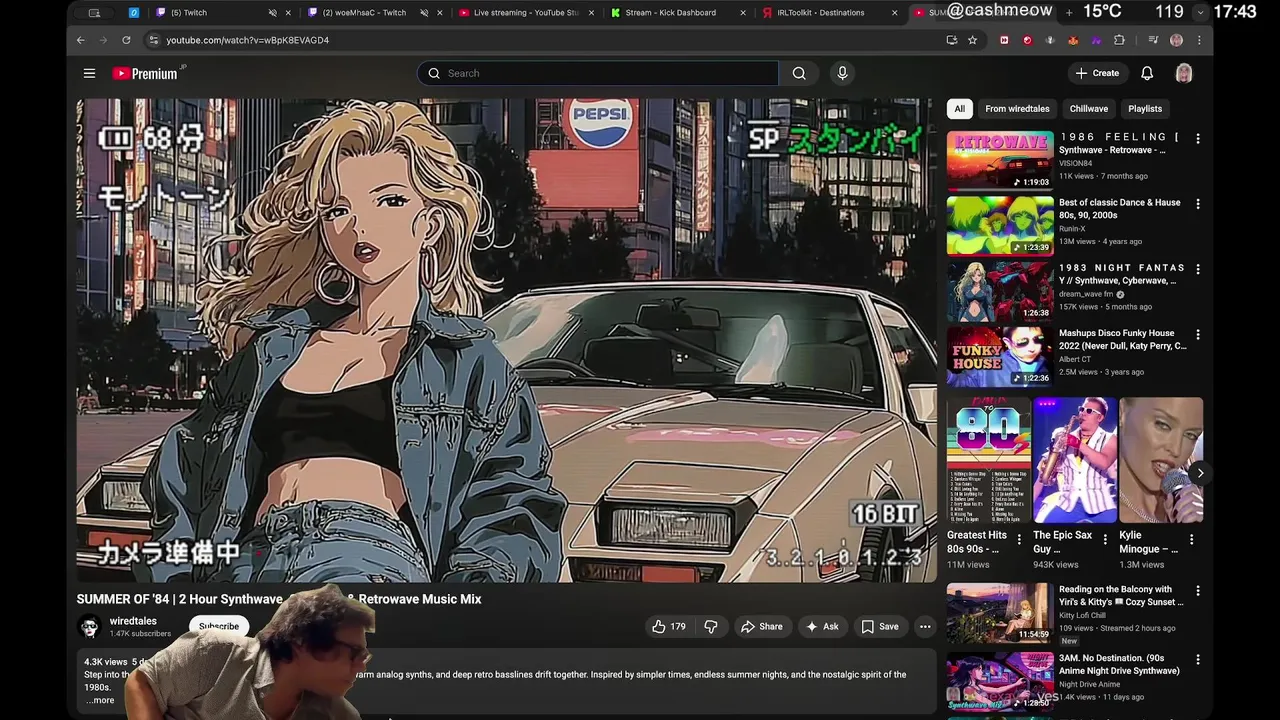
Task: Open the notifications bell
Action: tap(1147, 73)
